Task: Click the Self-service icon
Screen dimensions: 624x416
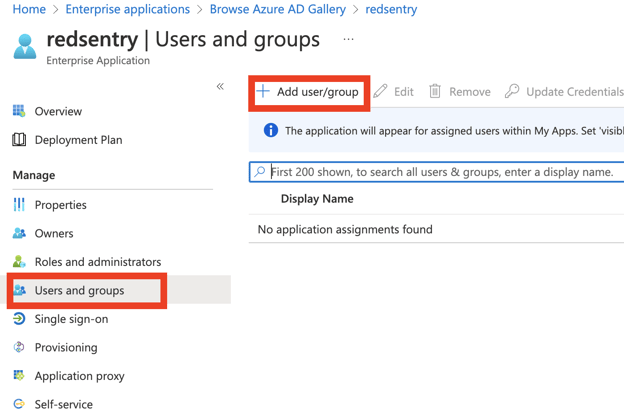Action: click(x=19, y=404)
